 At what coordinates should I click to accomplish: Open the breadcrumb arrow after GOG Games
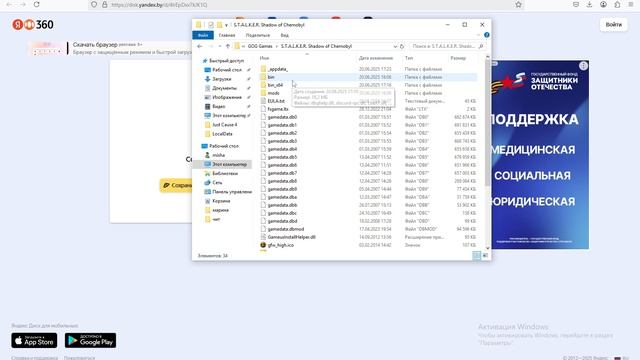point(276,47)
